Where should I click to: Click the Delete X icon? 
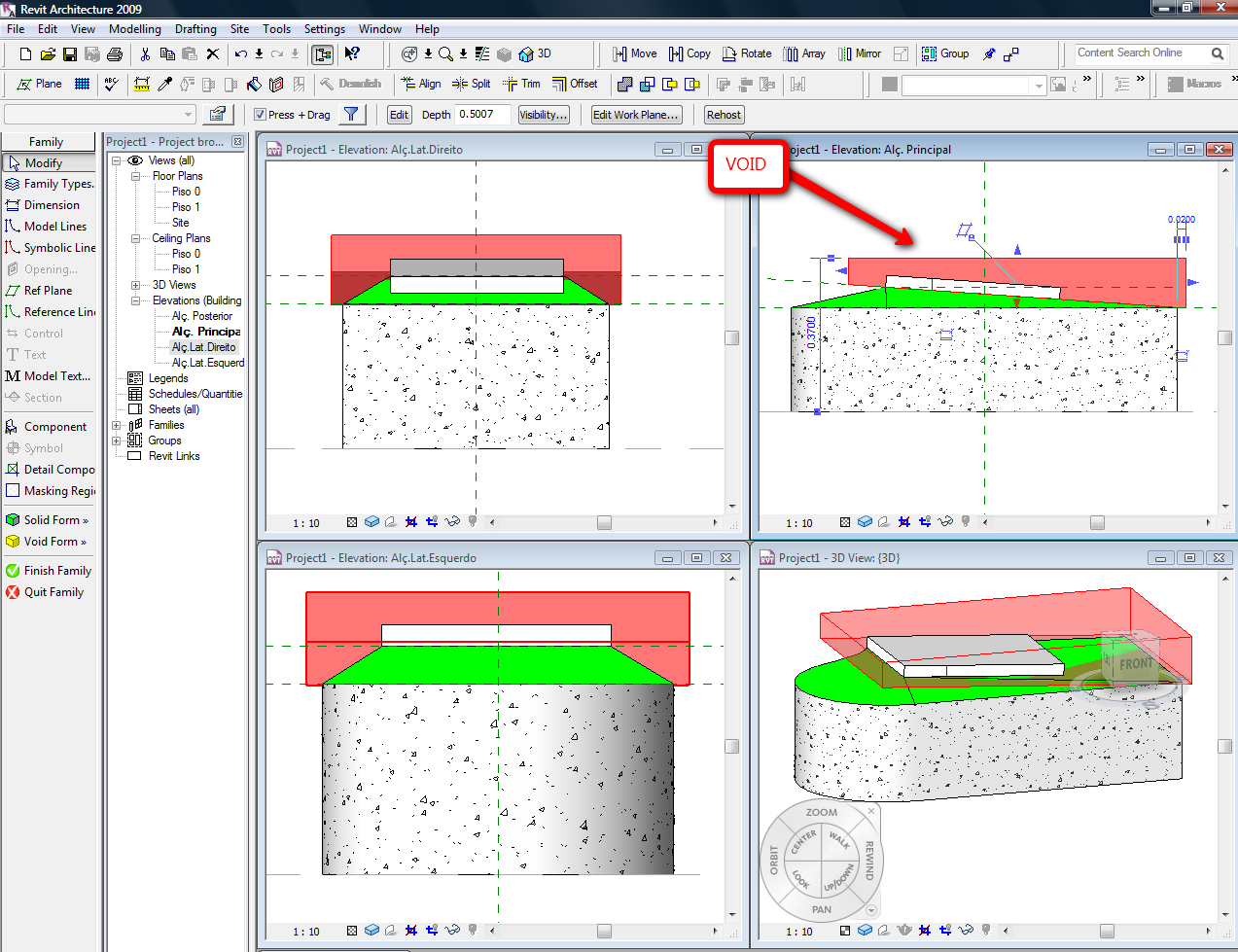(213, 54)
